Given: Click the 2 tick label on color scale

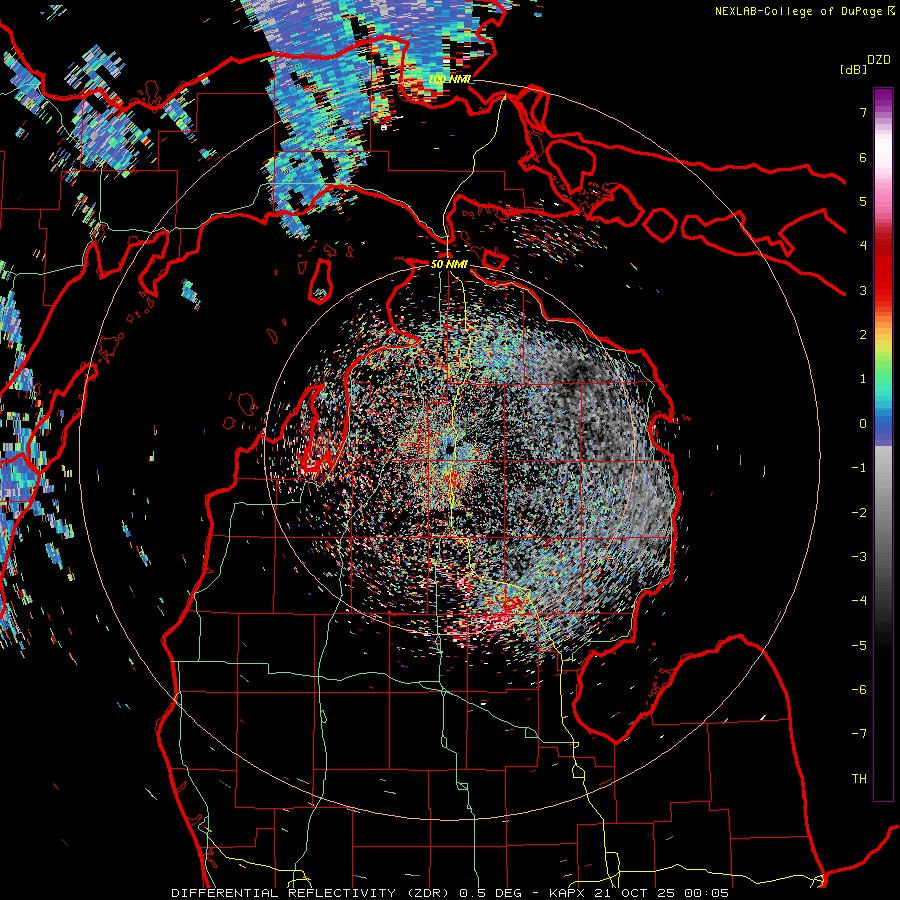Looking at the screenshot, I should 863,335.
